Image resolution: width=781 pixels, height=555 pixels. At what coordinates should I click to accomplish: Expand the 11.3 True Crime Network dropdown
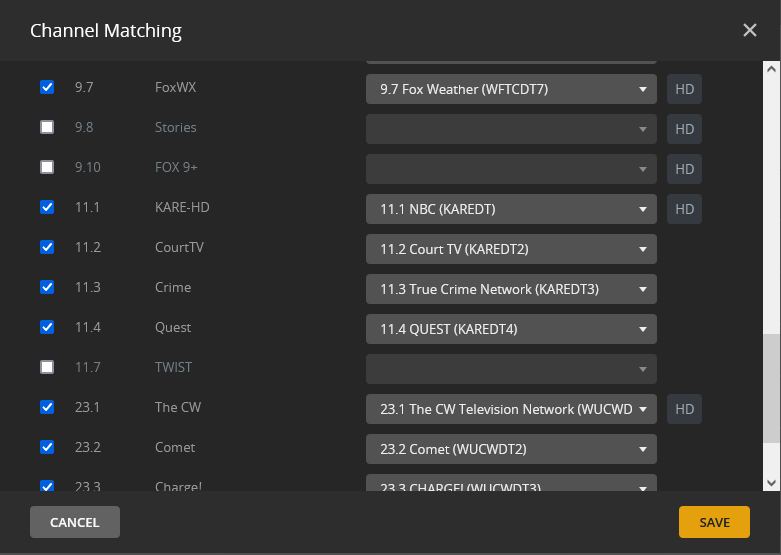[511, 289]
